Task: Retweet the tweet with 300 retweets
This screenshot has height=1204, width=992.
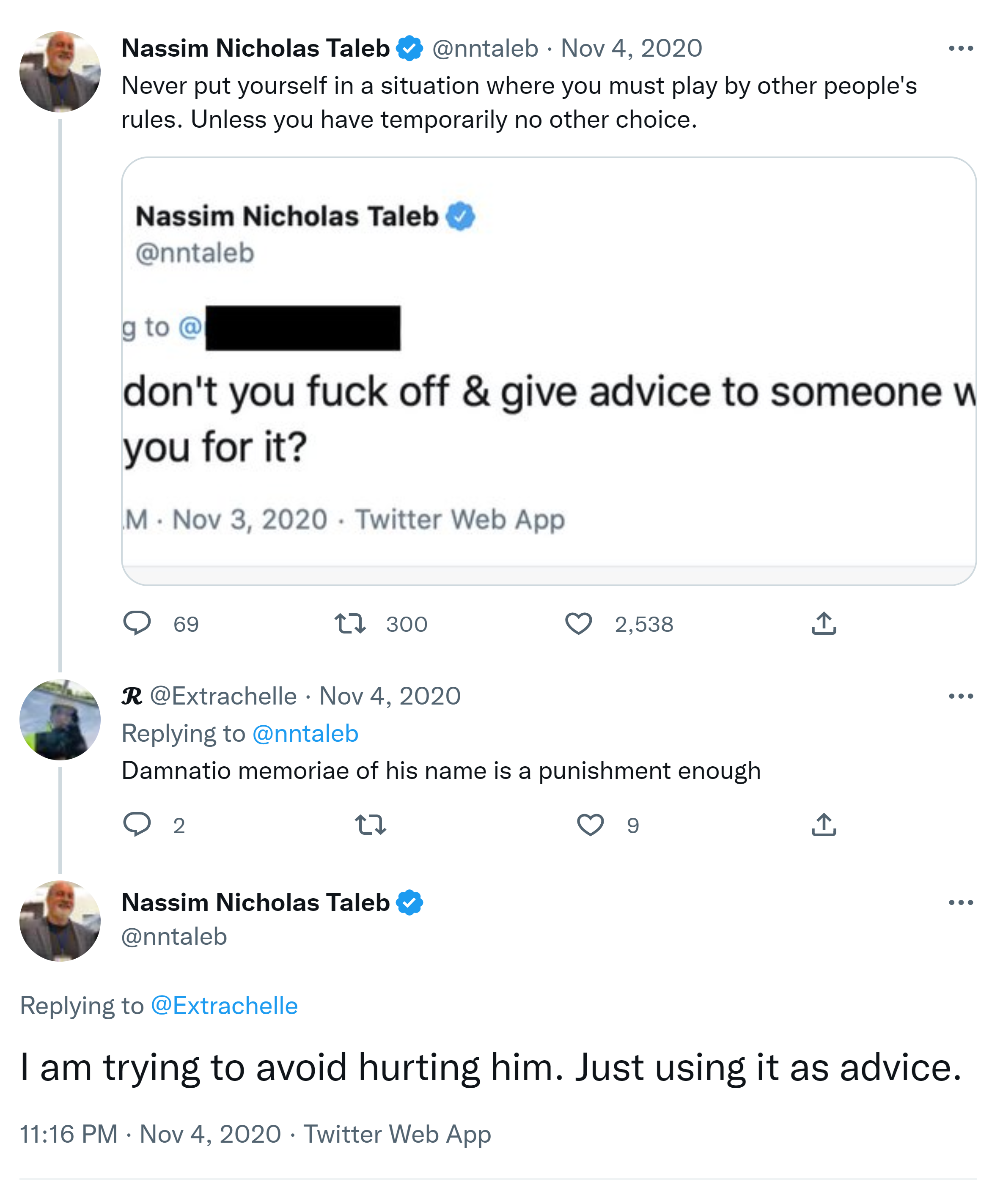Action: pyautogui.click(x=350, y=623)
